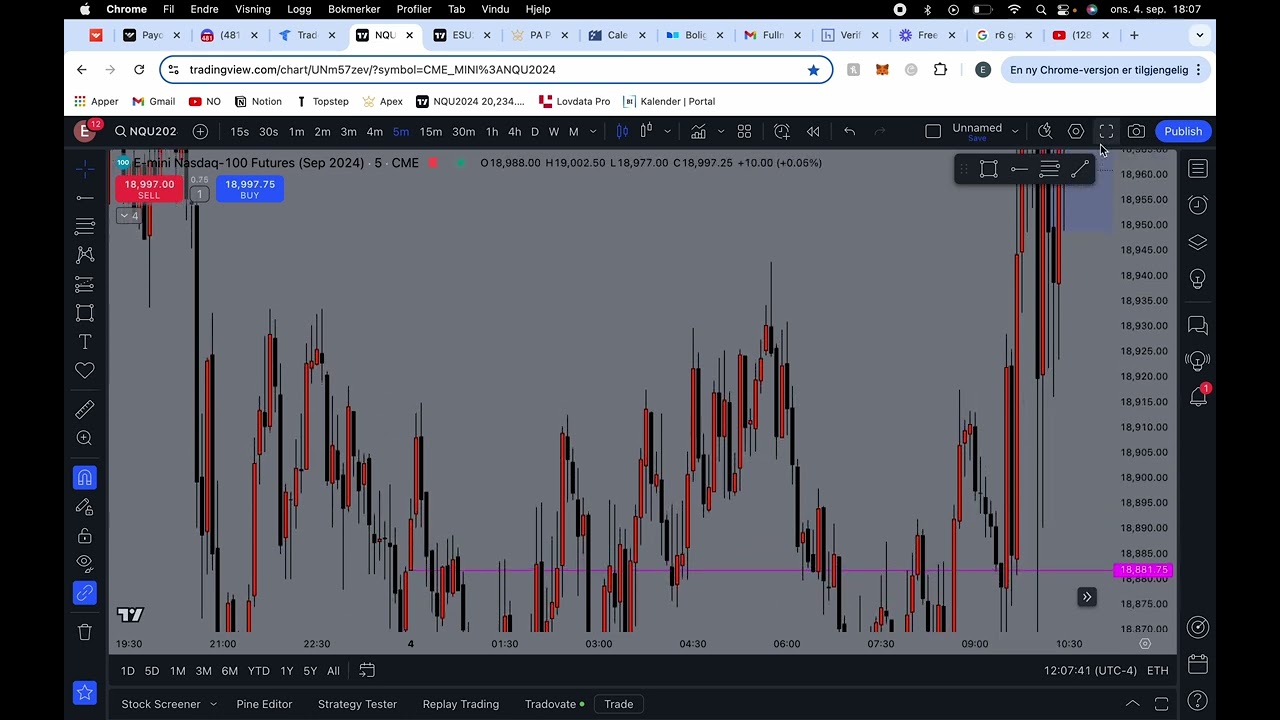This screenshot has width=1280, height=720.
Task: Open the Indicators menu
Action: click(x=698, y=131)
